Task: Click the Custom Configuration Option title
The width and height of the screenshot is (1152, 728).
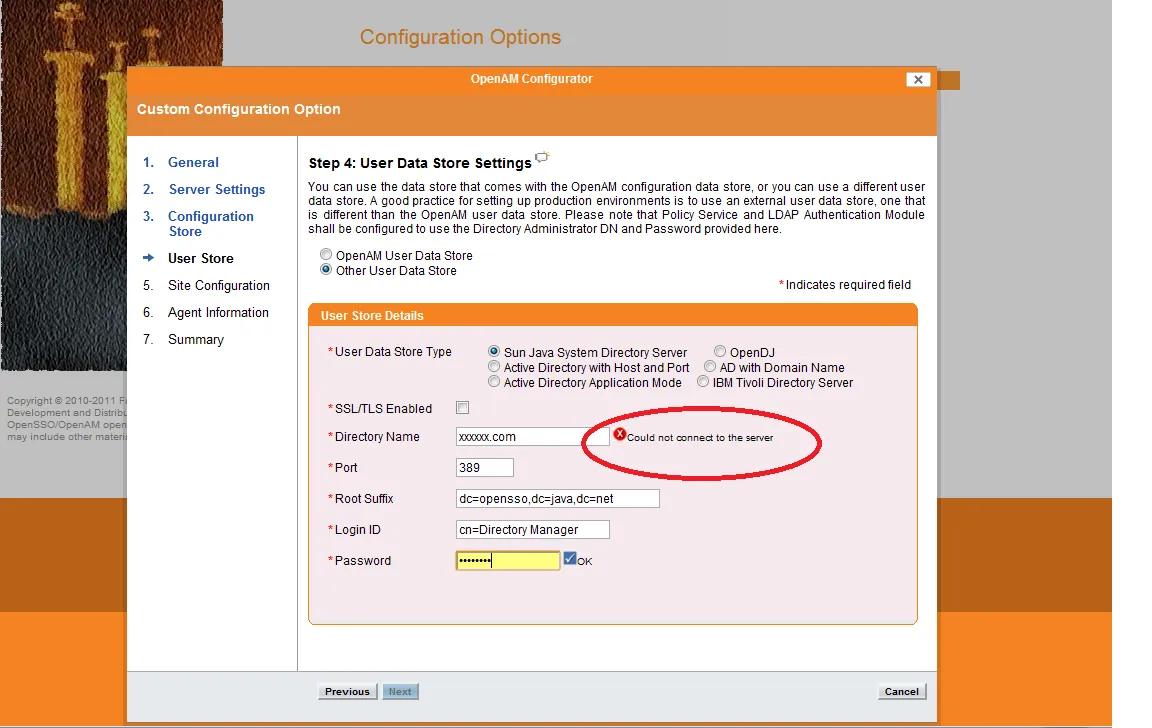Action: 239,109
